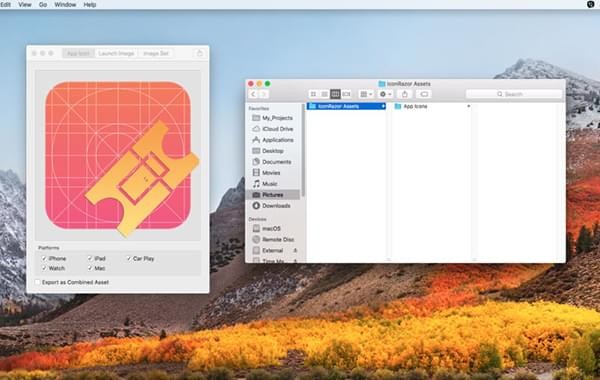Expand IconRazor Assets folder arrow

click(383, 106)
